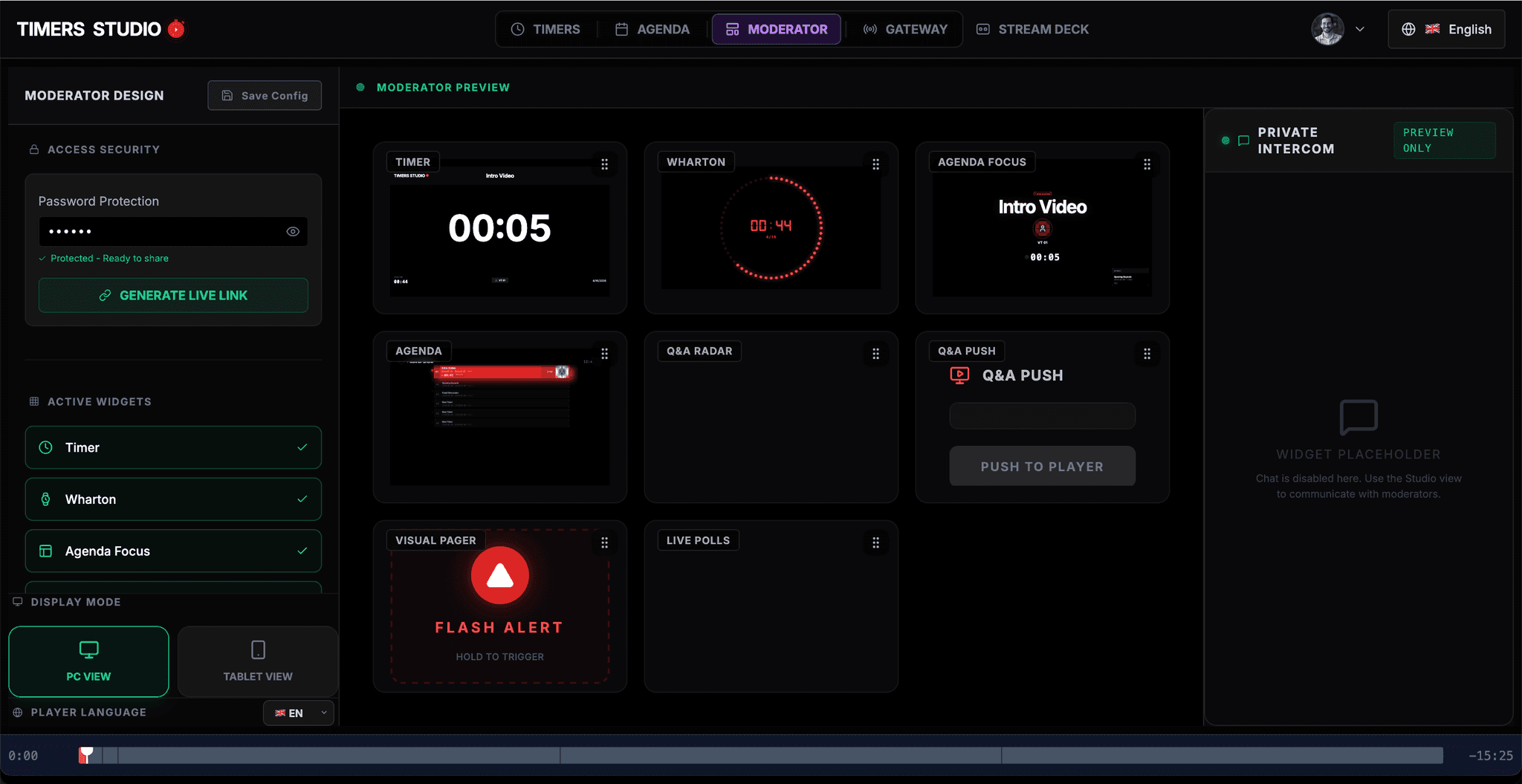Click the monitor icon beside Display Mode

point(18,602)
